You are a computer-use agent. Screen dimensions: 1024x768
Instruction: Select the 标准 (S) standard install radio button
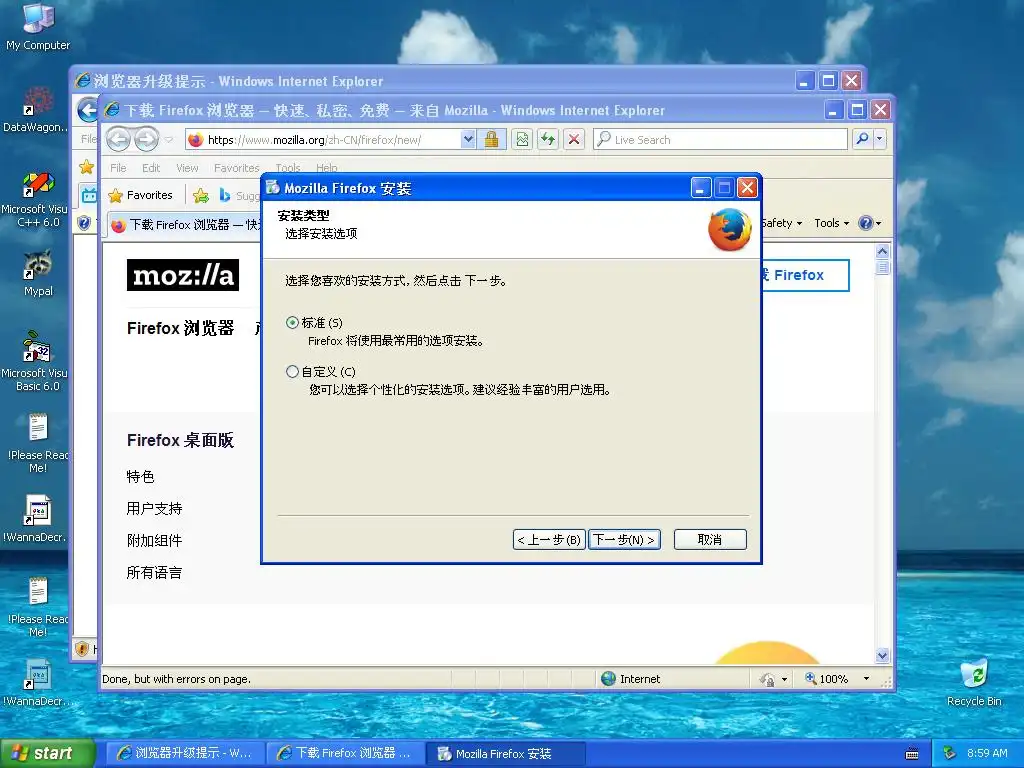point(292,323)
